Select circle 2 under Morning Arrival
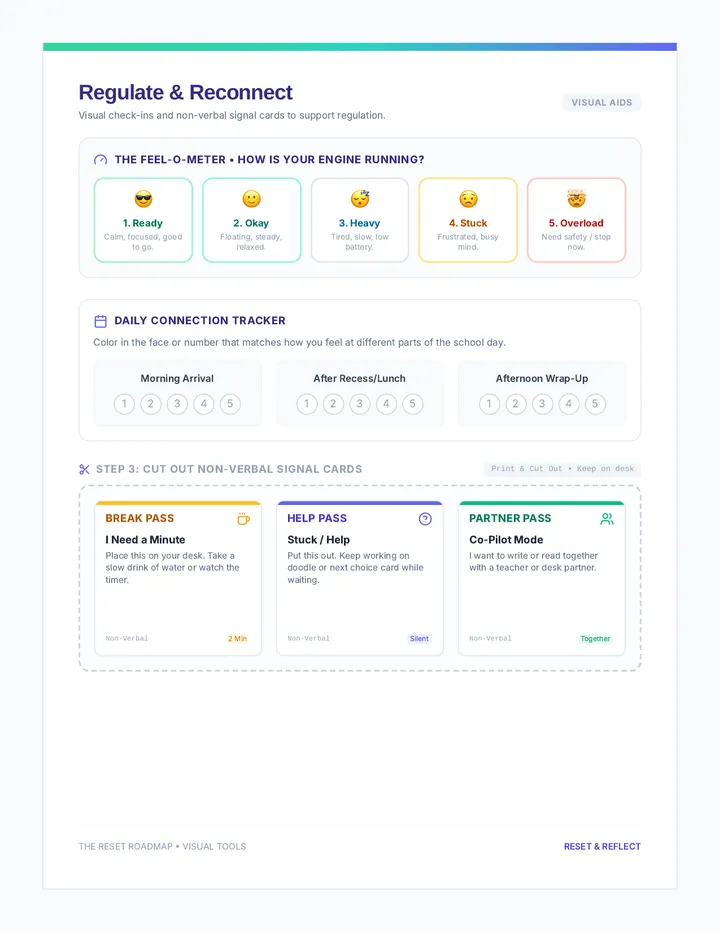The width and height of the screenshot is (720, 932). pos(151,404)
